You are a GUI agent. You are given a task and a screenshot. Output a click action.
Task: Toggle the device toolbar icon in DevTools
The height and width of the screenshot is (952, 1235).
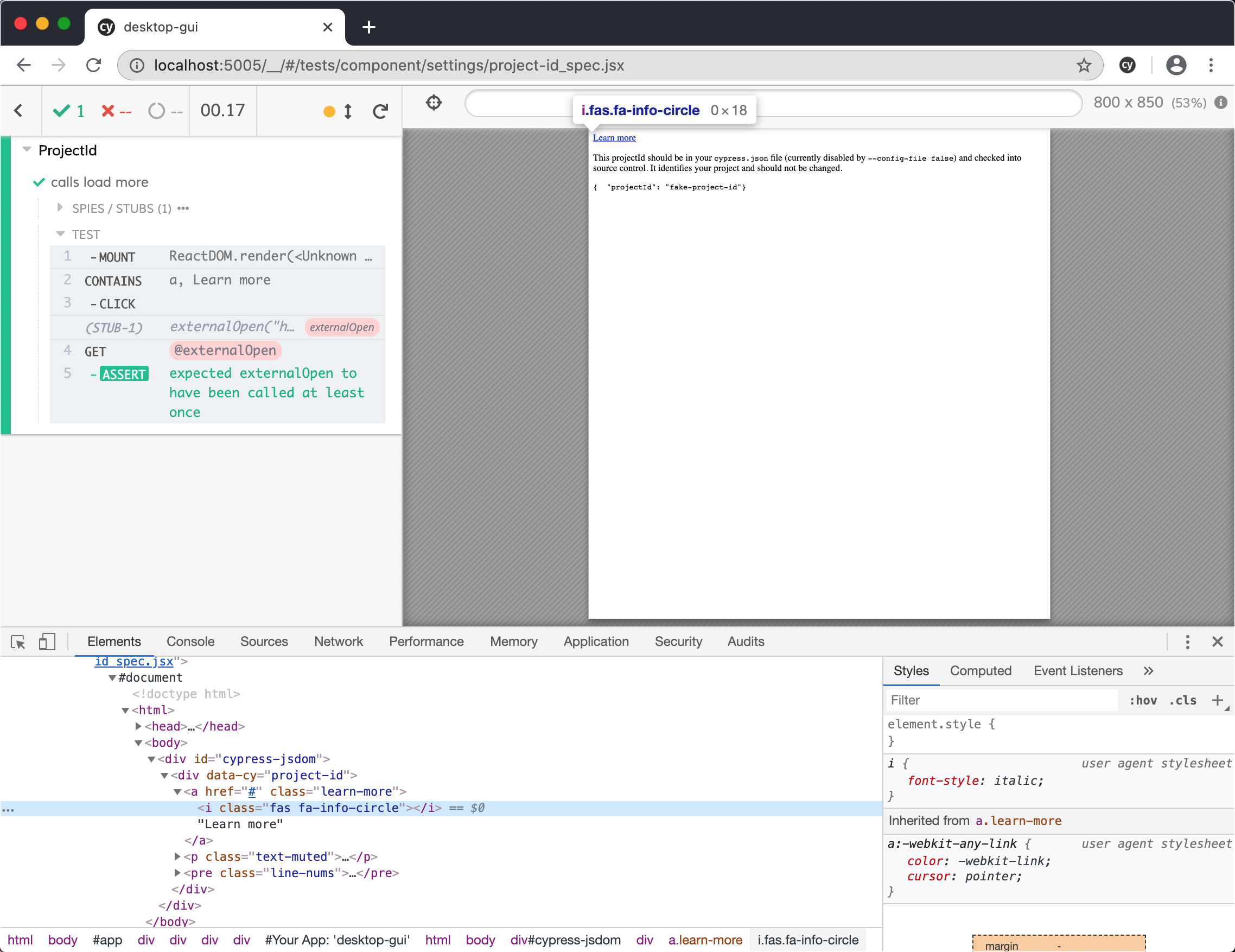pos(47,642)
